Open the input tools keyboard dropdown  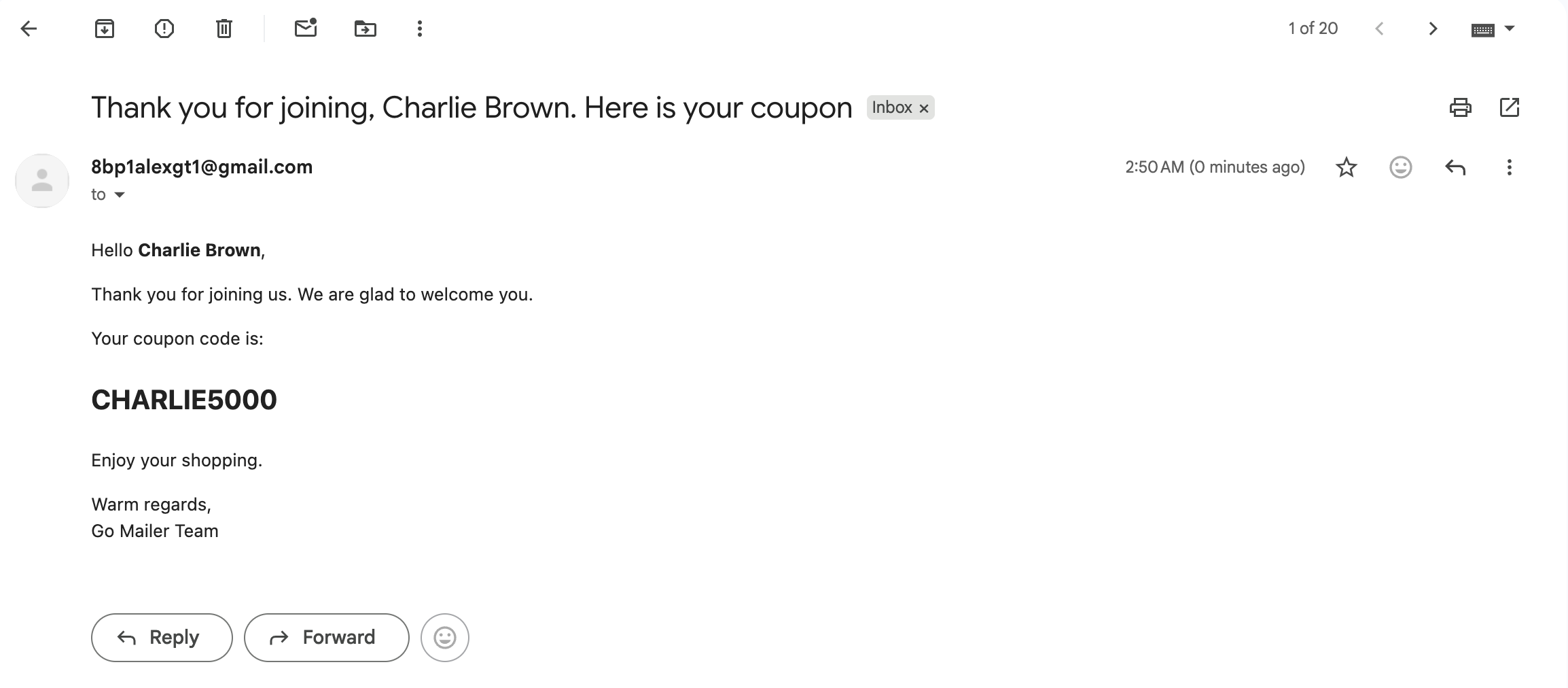tap(1510, 29)
